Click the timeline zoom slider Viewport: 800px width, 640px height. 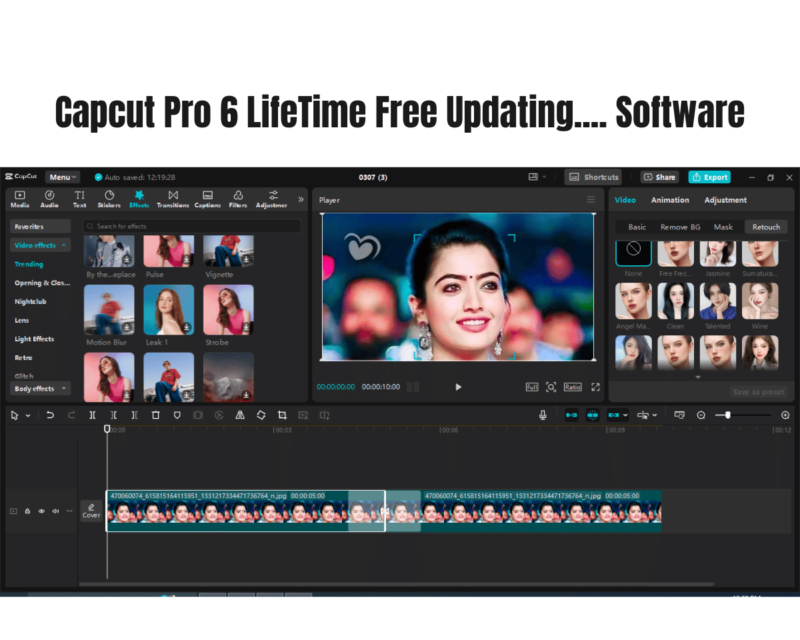click(x=743, y=415)
